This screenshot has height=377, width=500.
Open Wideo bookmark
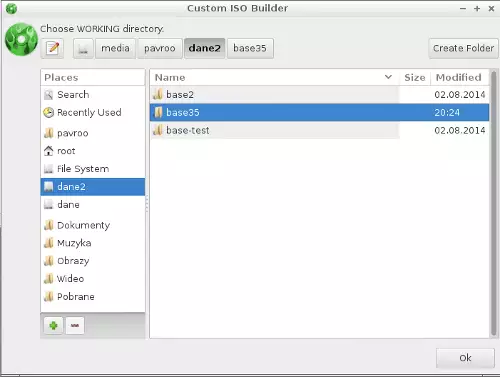[x=93, y=279]
